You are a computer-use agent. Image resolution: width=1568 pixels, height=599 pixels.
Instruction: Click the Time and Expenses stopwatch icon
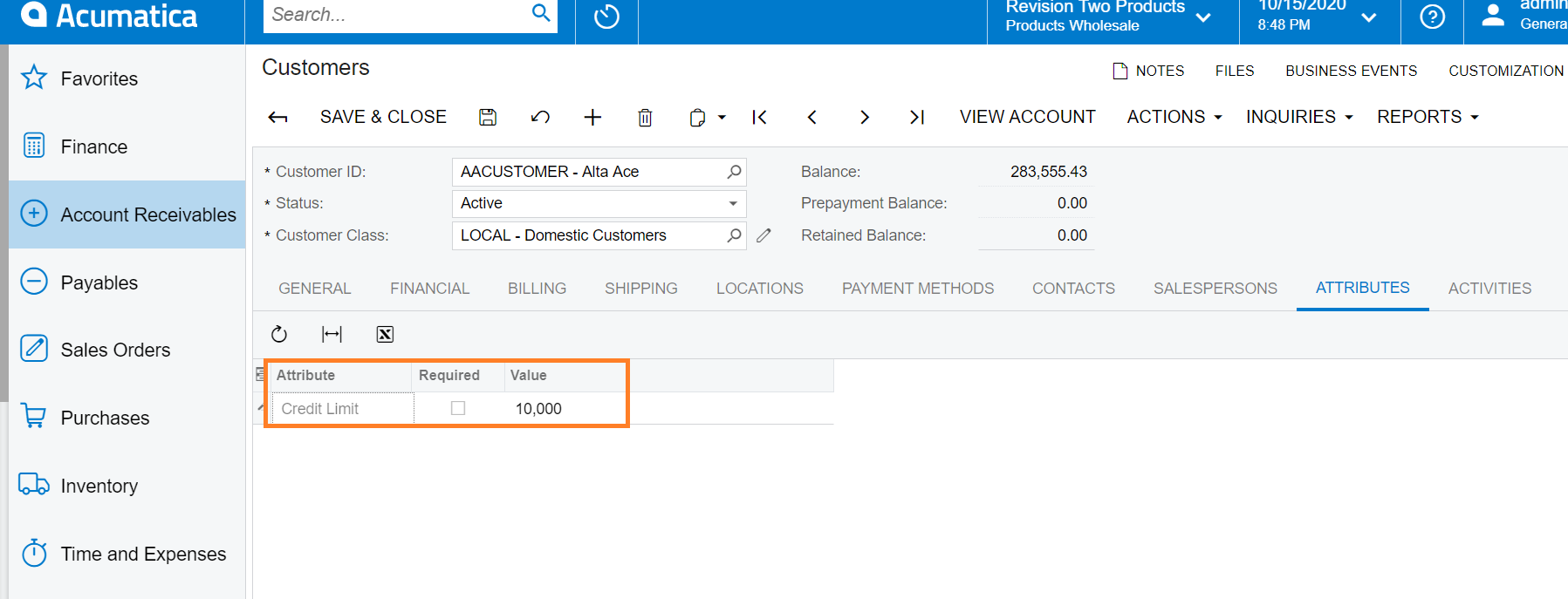coord(34,553)
